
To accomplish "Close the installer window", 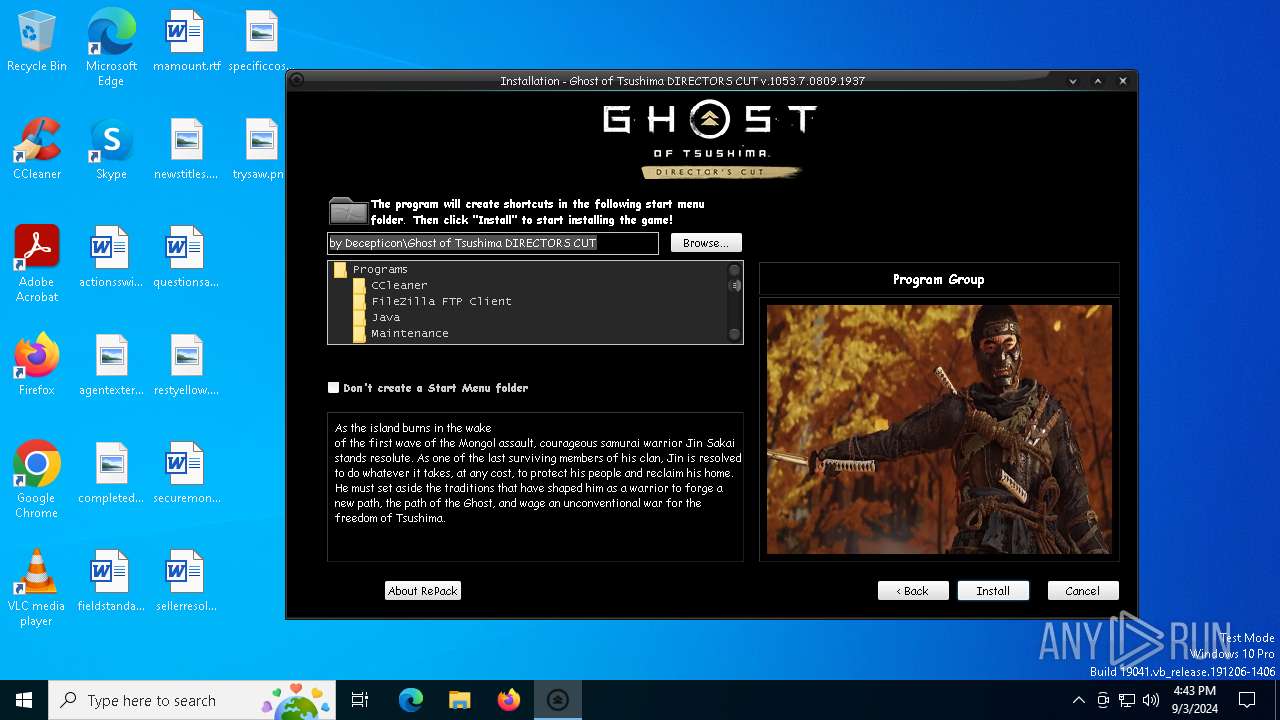I will point(1123,81).
